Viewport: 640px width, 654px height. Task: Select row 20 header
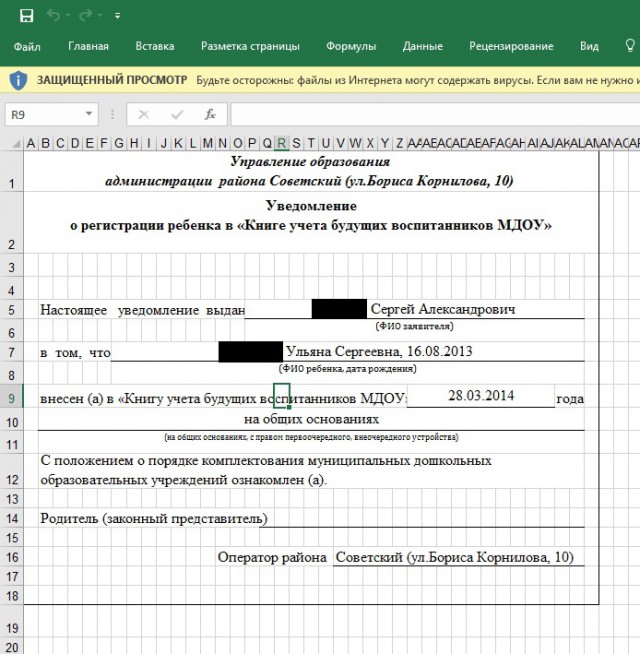(11, 646)
